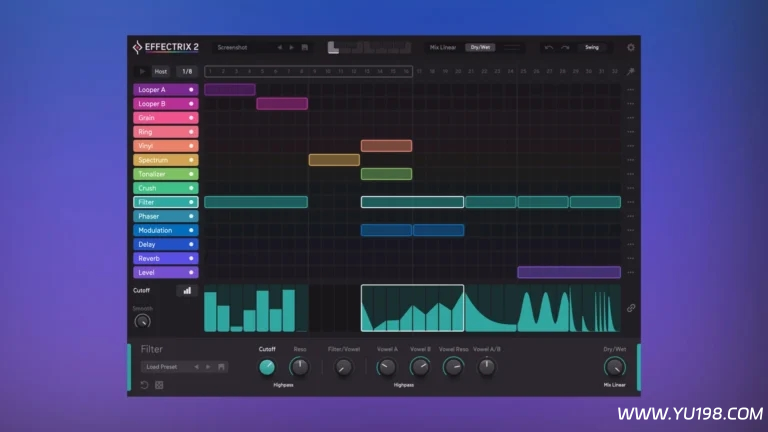This screenshot has width=768, height=432.
Task: Select the first highlighted pattern slot
Action: click(x=333, y=48)
